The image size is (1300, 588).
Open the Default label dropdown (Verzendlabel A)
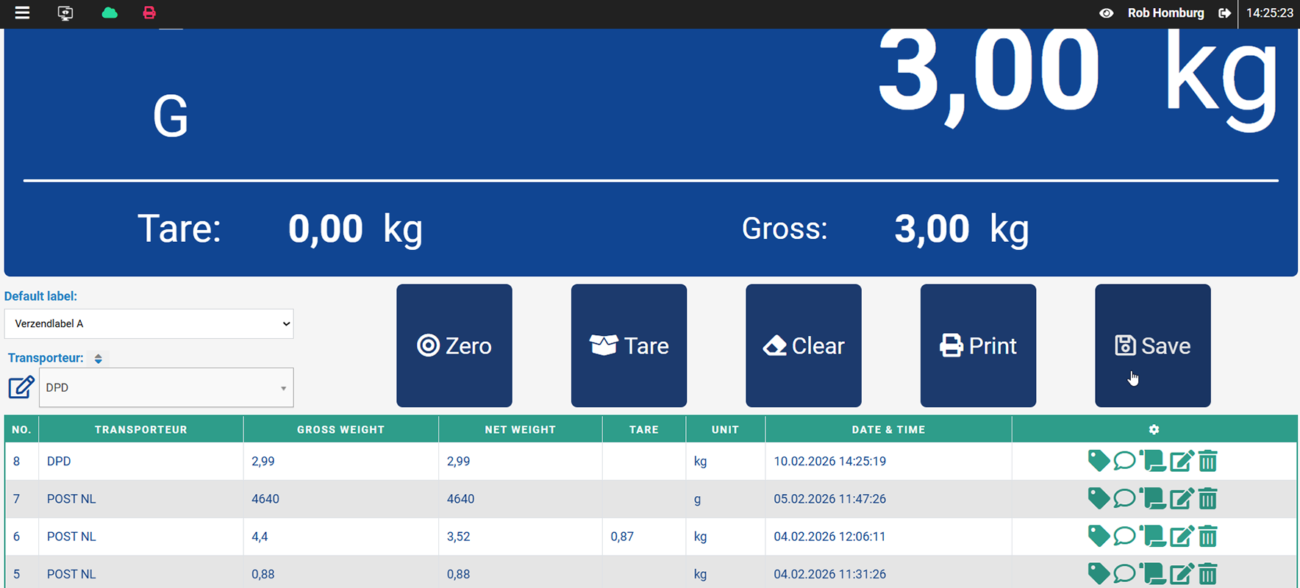[x=149, y=324]
